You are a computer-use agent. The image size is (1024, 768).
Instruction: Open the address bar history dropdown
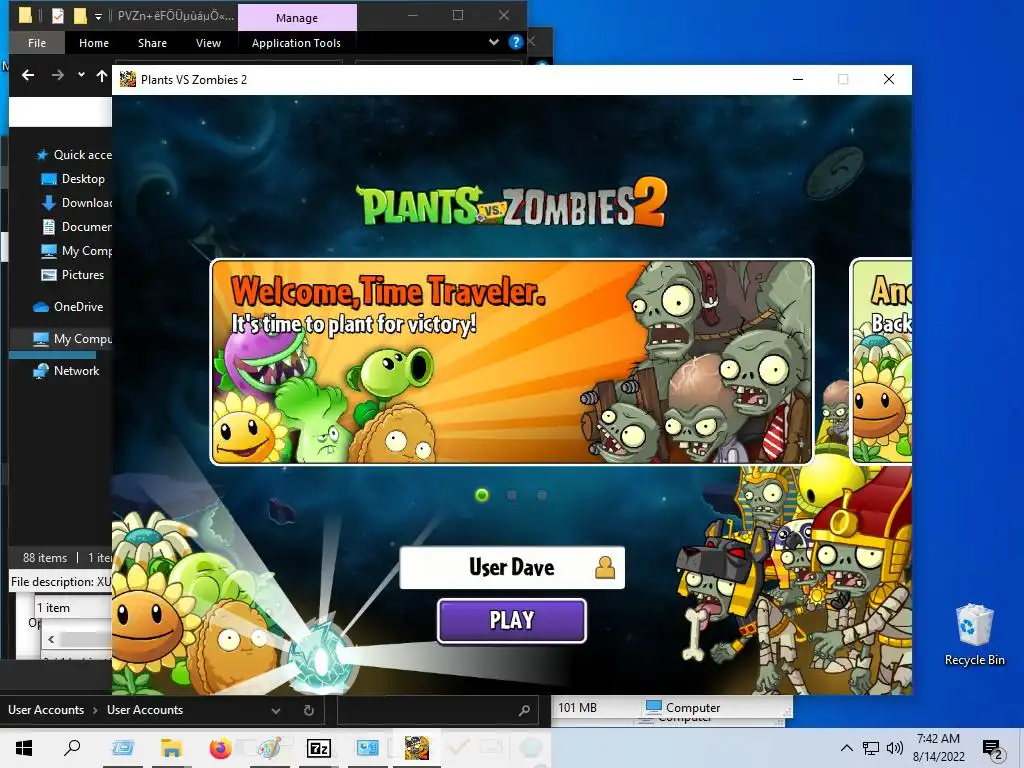(276, 711)
